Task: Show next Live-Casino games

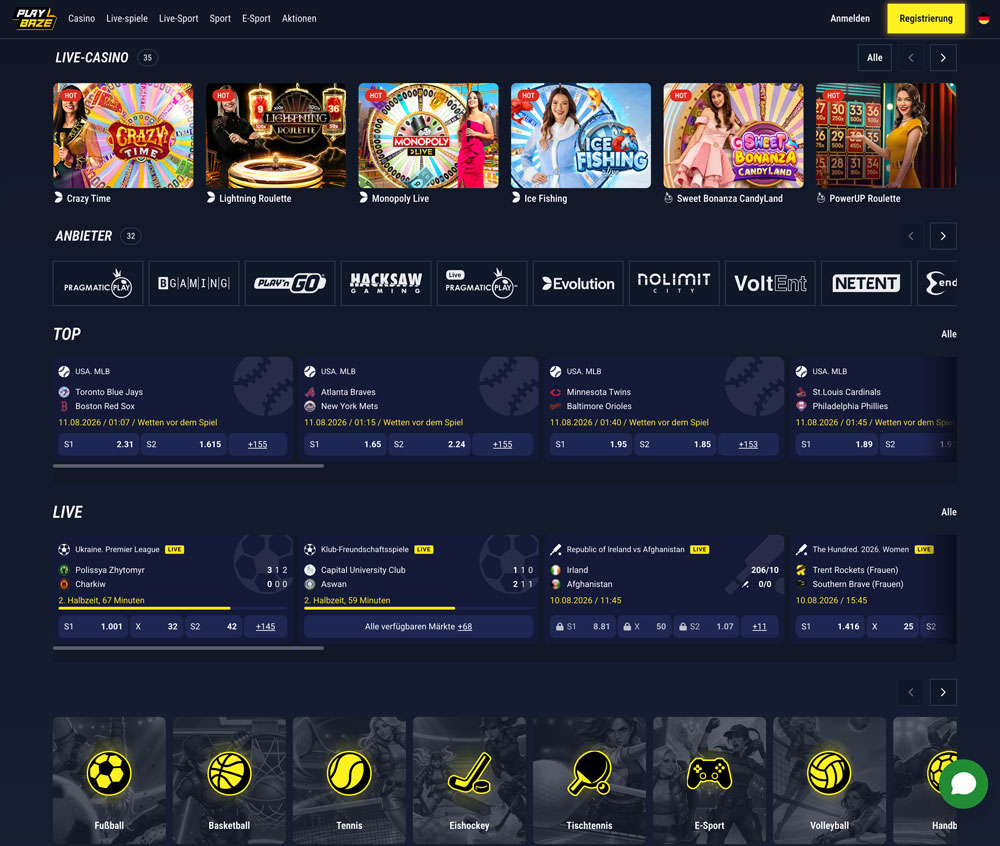Action: click(x=943, y=58)
